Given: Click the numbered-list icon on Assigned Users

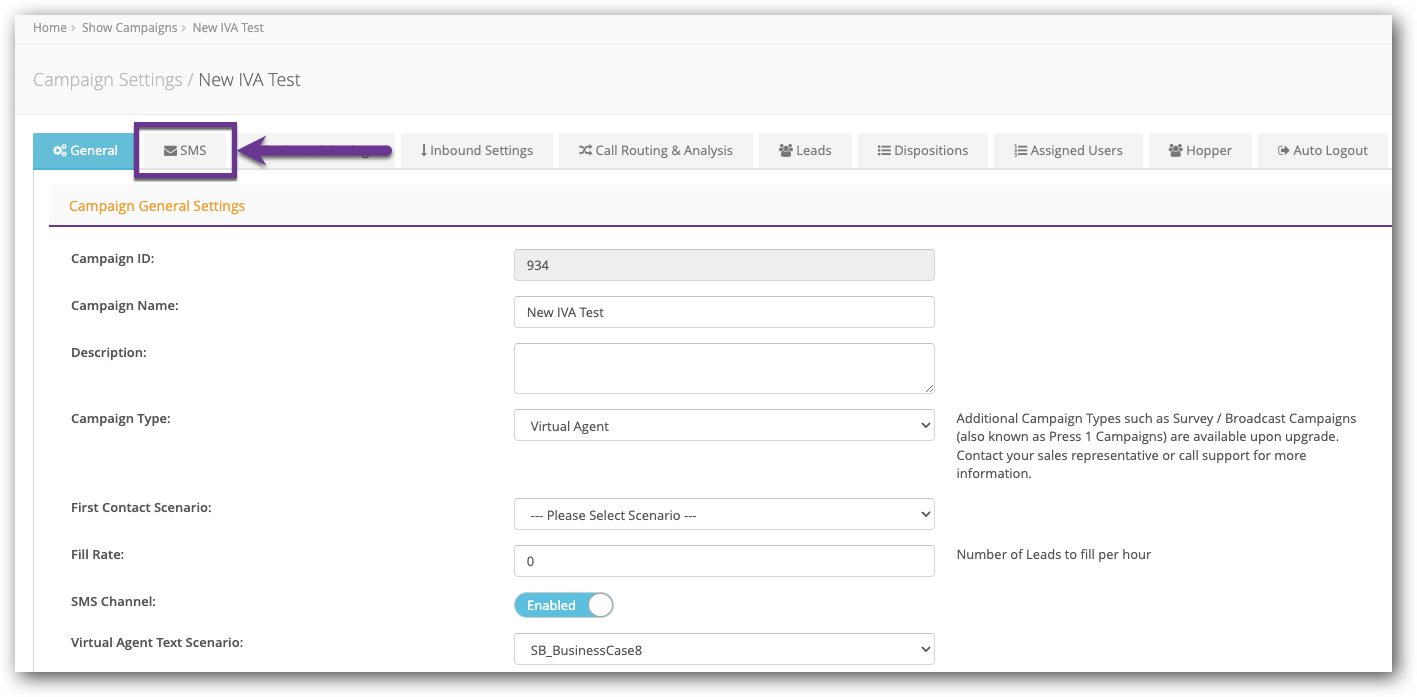Looking at the screenshot, I should coord(1020,151).
